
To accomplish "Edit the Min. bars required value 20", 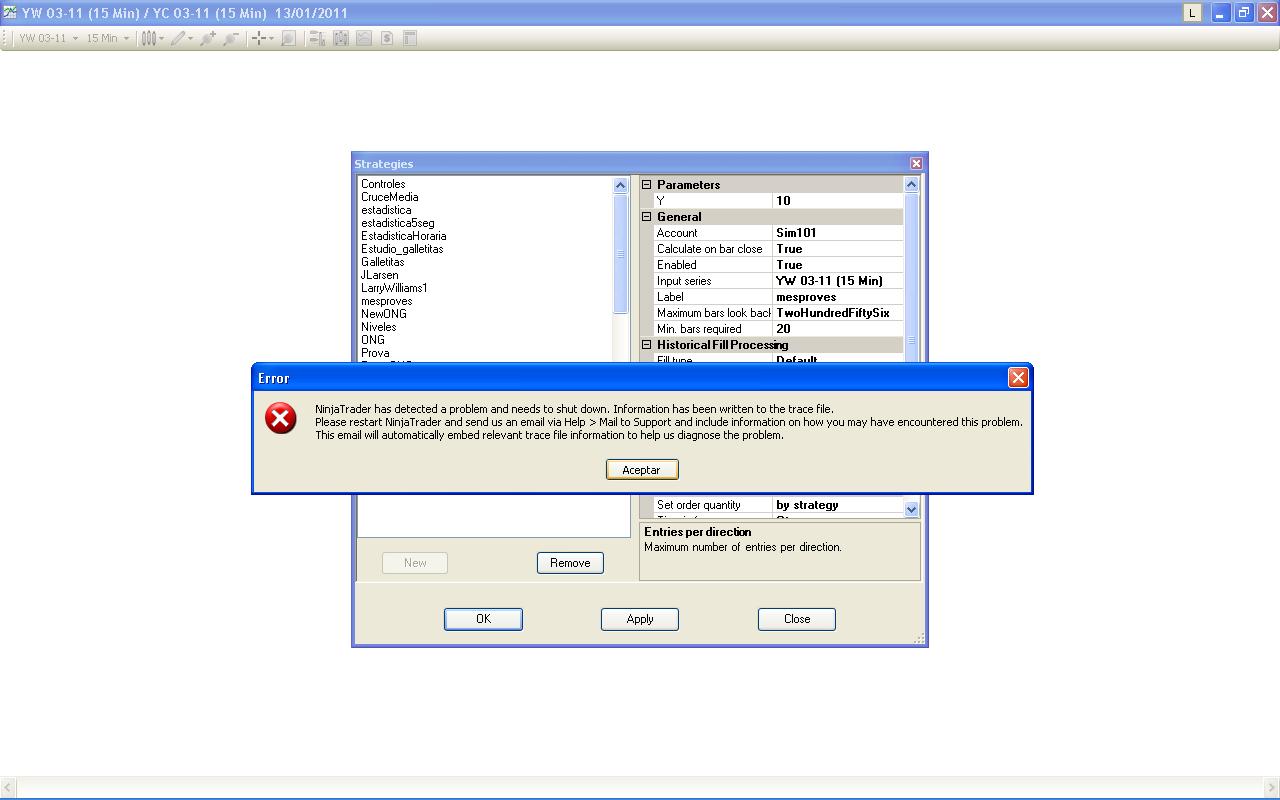I will coord(838,329).
